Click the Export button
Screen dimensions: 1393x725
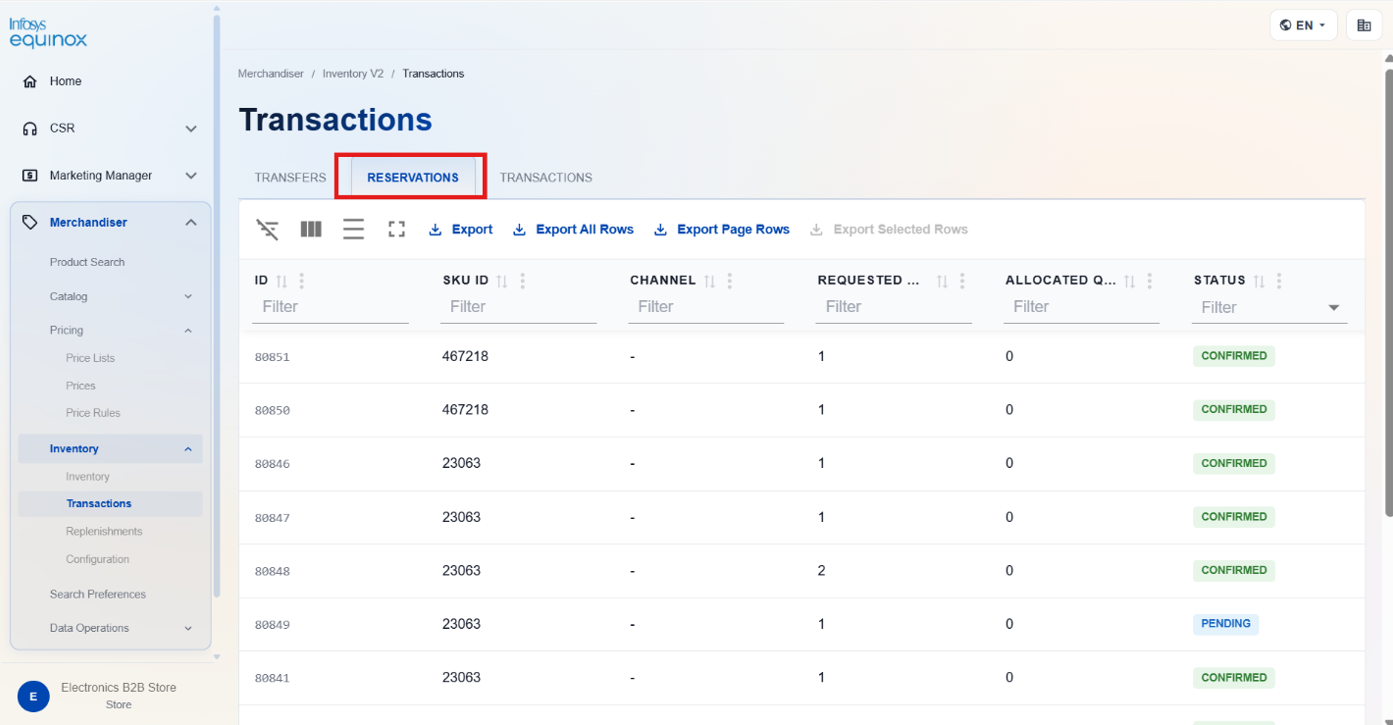click(460, 230)
